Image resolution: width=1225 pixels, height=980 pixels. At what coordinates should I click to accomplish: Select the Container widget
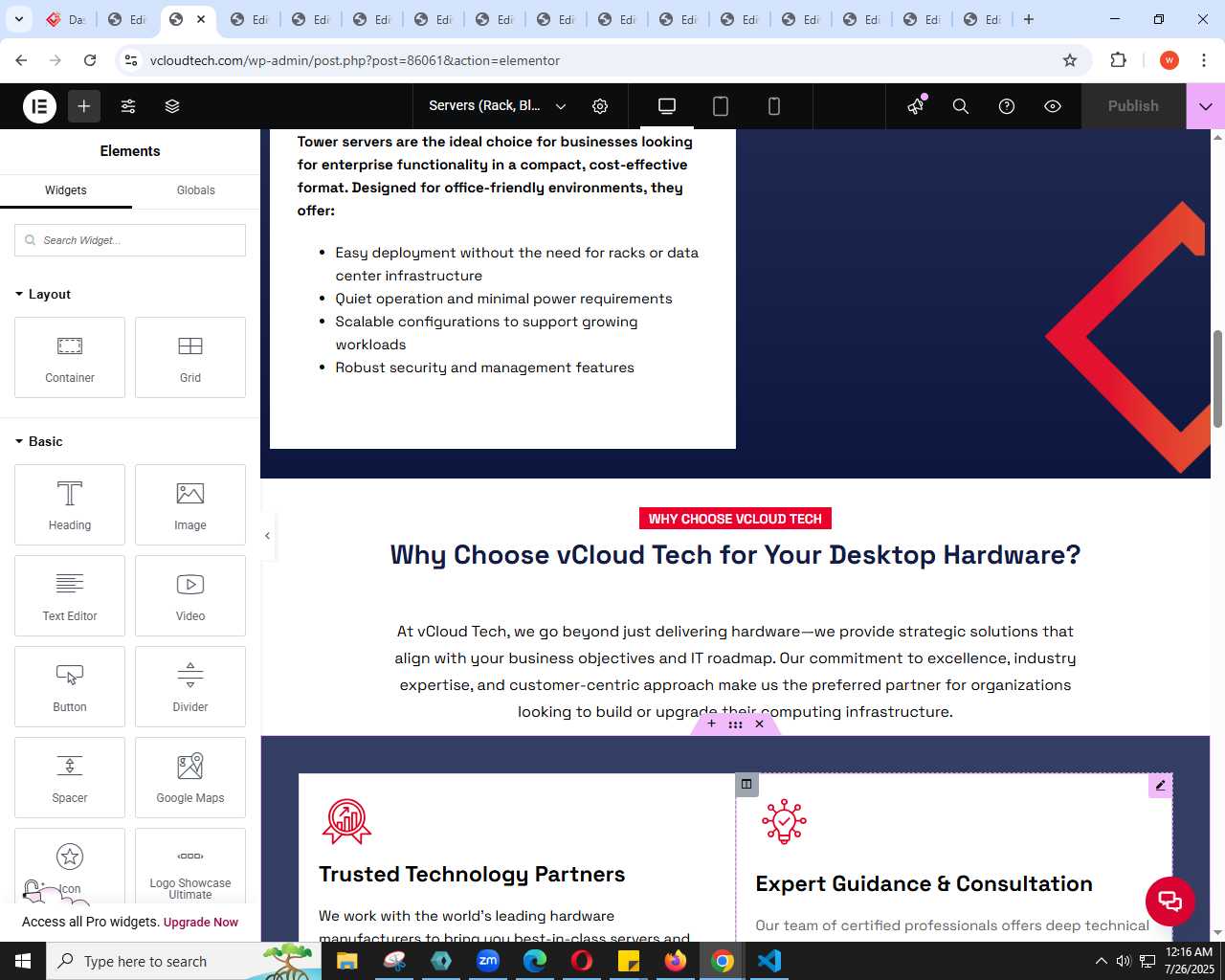coord(70,357)
